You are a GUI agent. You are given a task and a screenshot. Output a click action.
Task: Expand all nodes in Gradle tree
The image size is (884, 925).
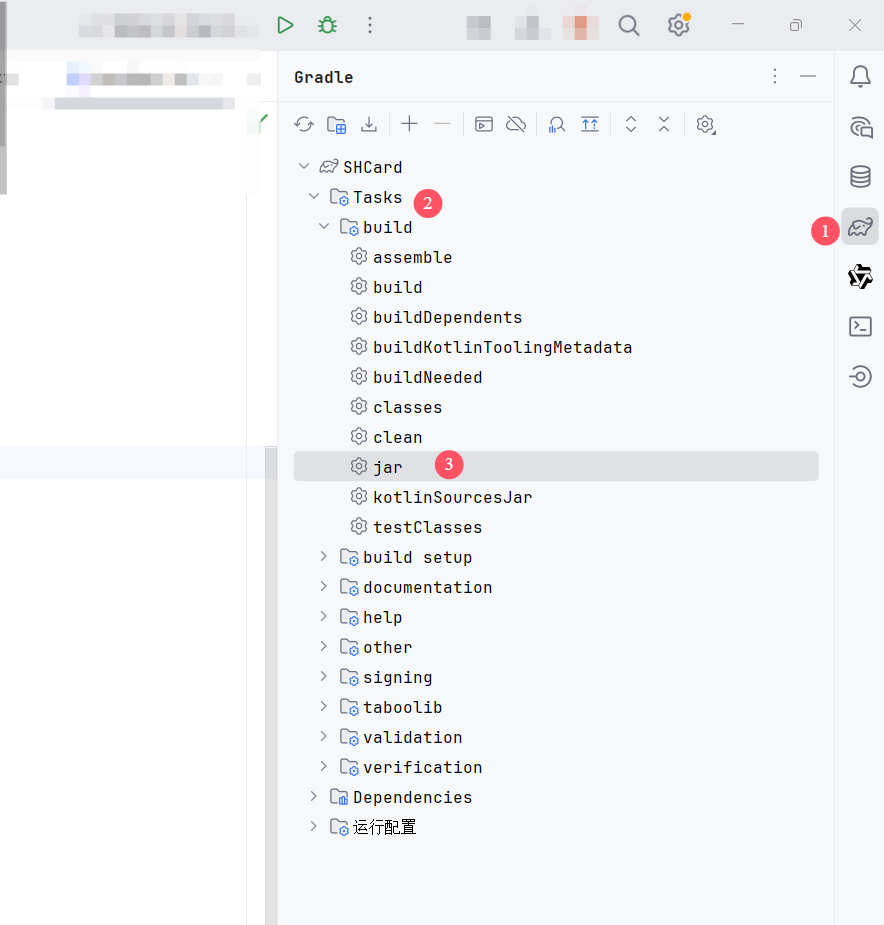point(630,124)
